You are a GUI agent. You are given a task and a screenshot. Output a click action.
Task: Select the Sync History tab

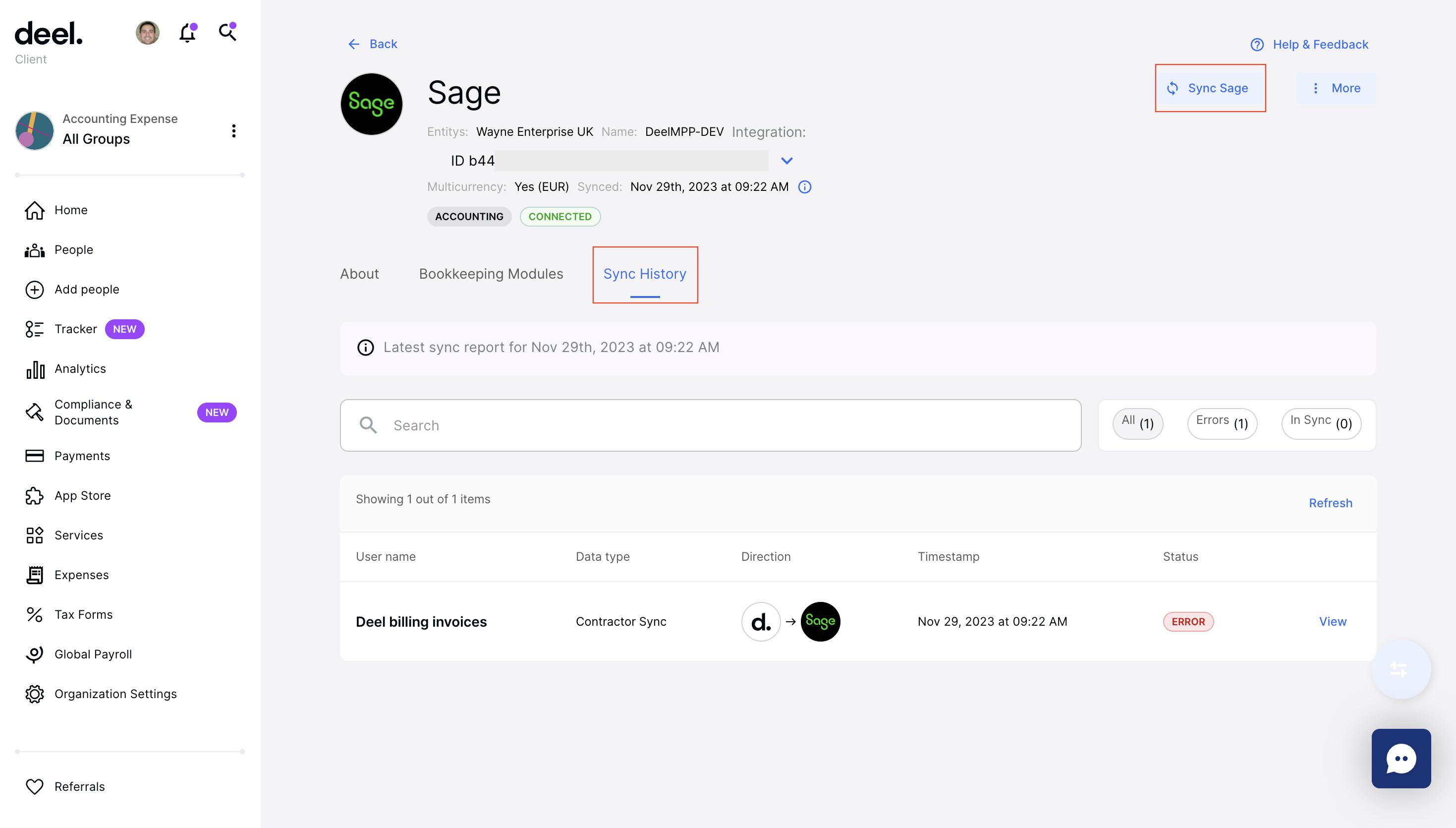[x=645, y=274]
